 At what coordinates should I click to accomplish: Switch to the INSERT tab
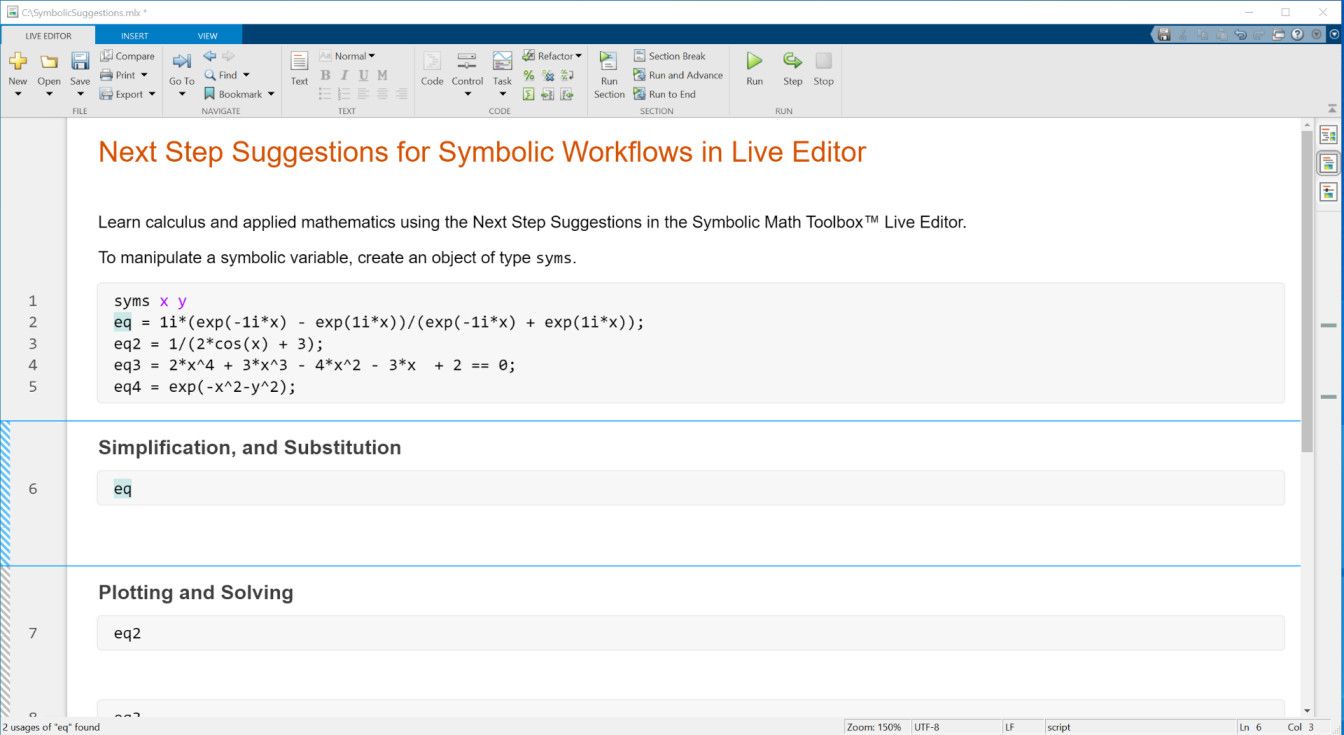(134, 36)
